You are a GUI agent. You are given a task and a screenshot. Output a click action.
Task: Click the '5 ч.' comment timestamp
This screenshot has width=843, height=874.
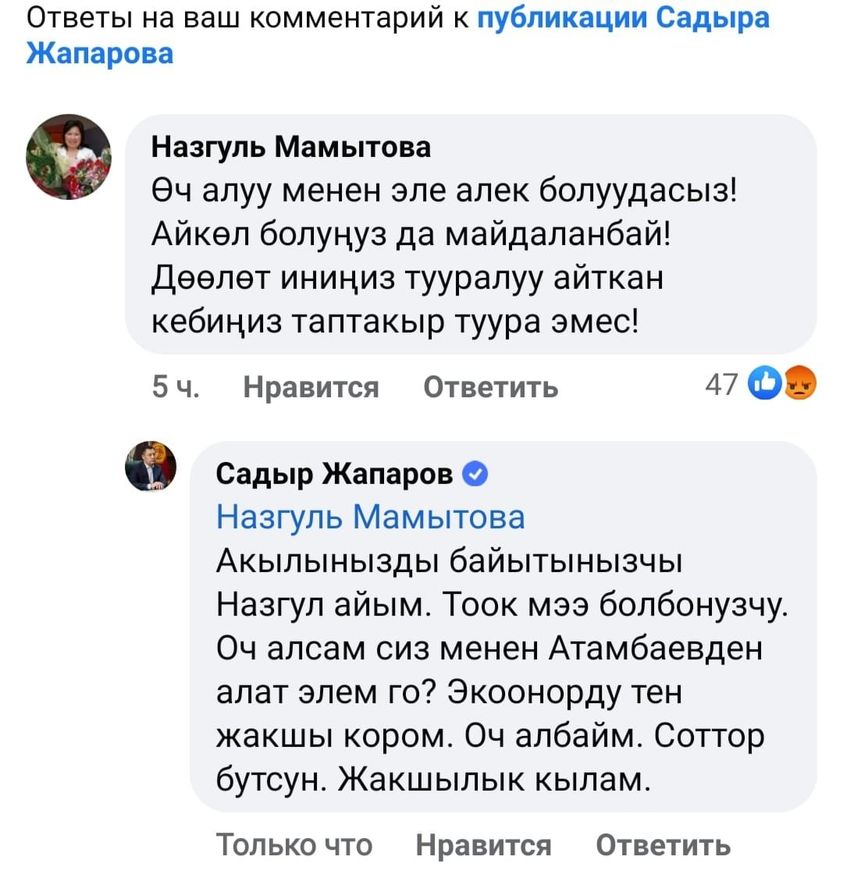click(173, 387)
